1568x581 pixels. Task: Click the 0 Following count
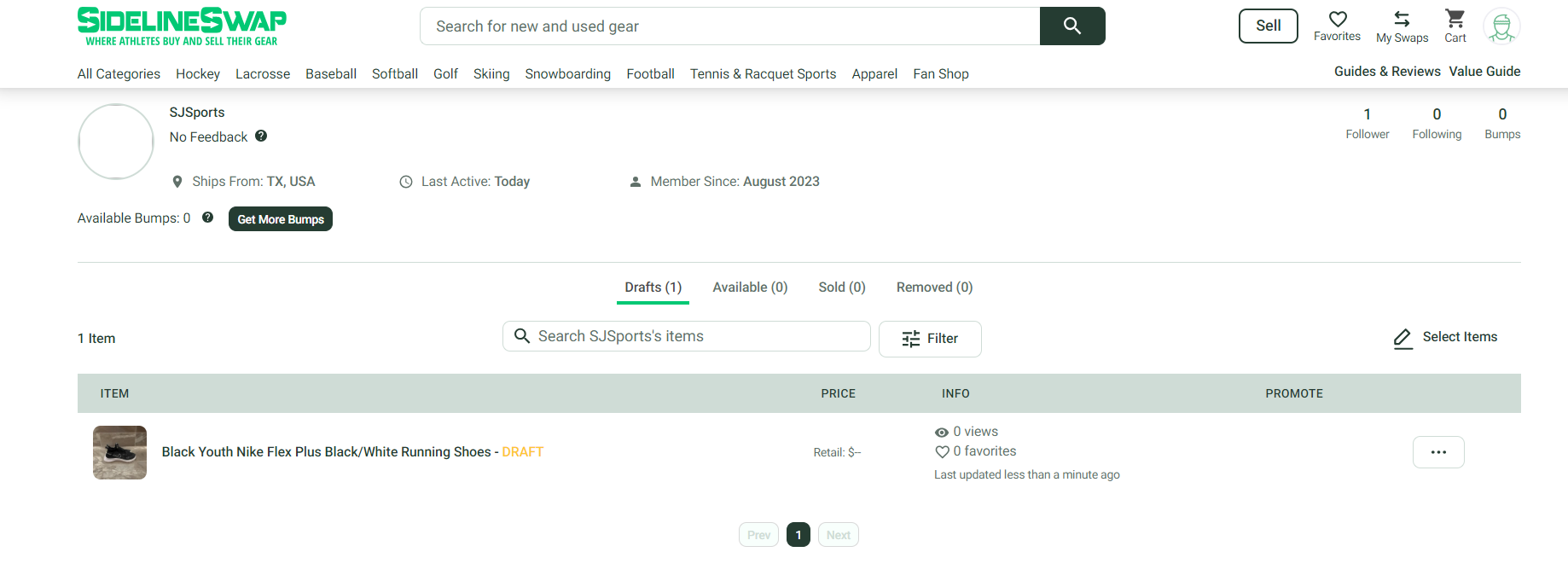[x=1437, y=123]
